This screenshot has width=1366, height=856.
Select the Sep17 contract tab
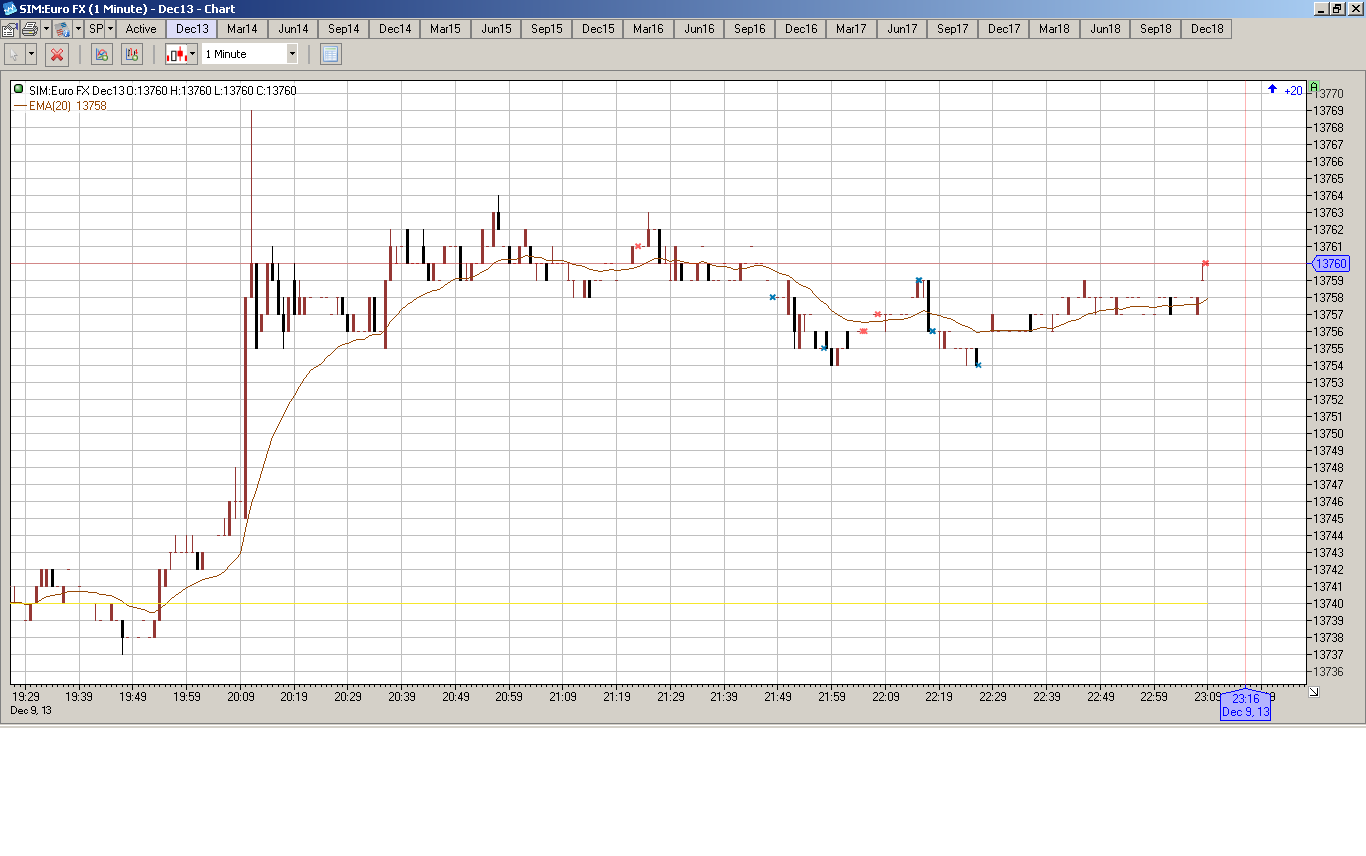[x=953, y=29]
